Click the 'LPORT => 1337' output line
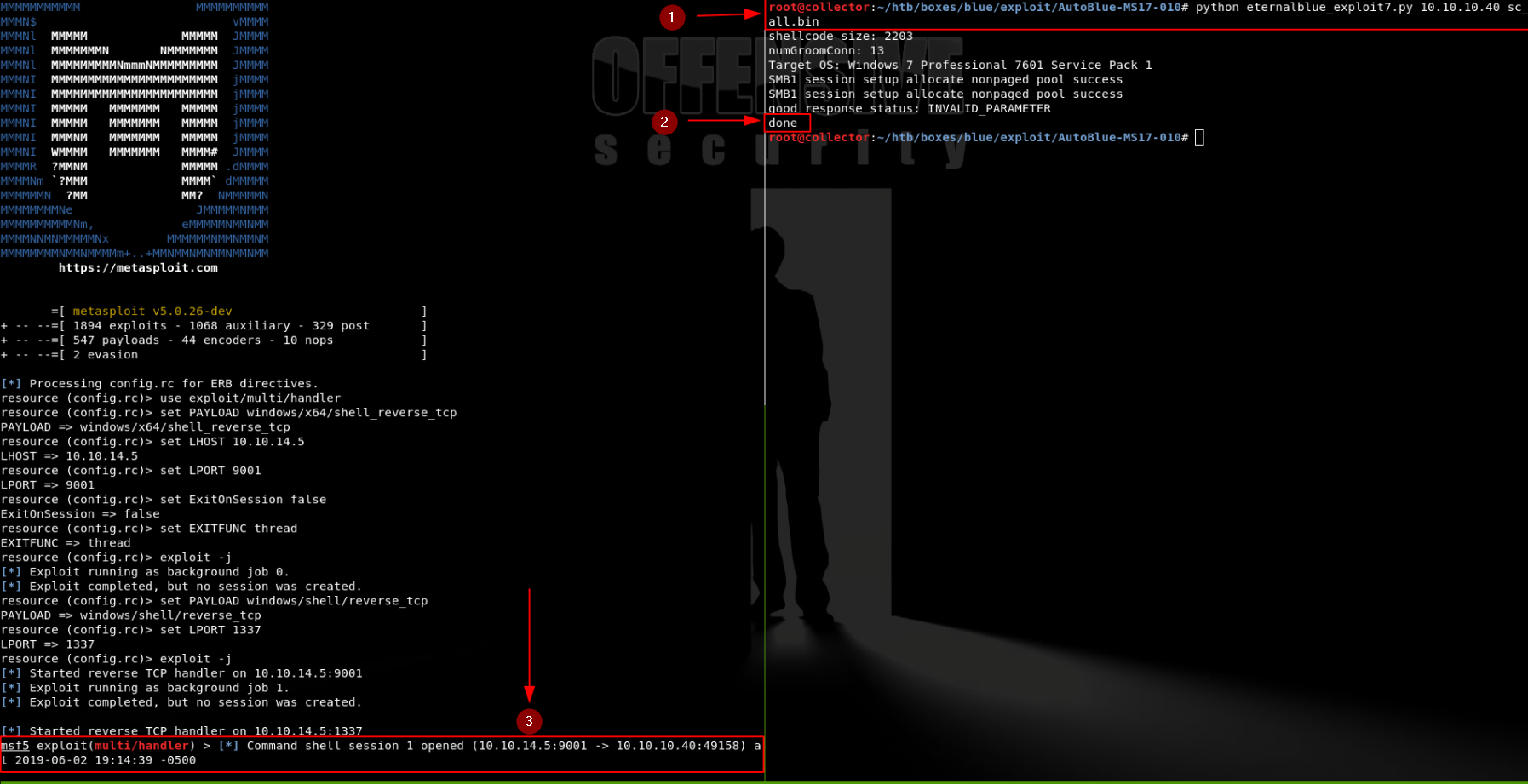This screenshot has width=1528, height=784. (48, 644)
